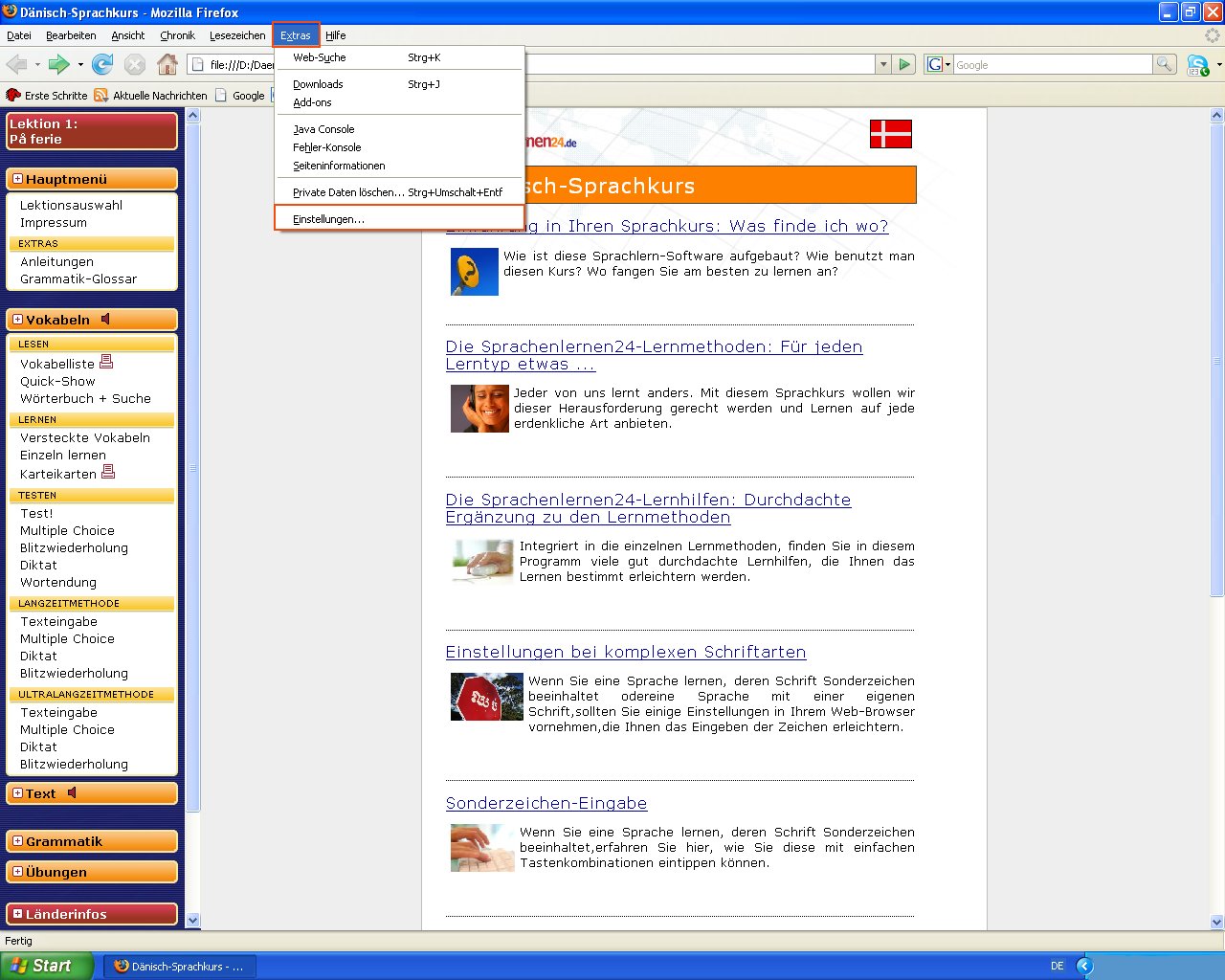Click the speaker icon beside Vokabeln

(x=105, y=319)
